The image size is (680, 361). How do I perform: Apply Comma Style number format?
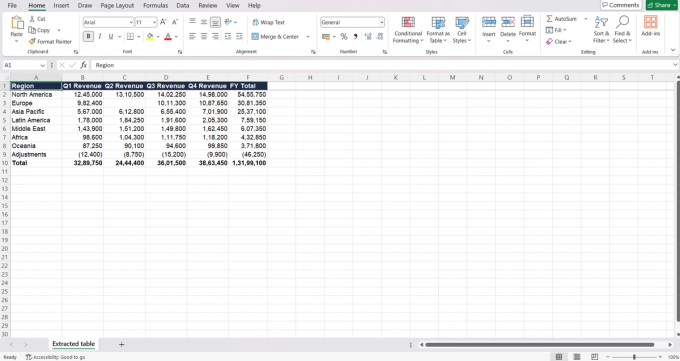point(355,36)
